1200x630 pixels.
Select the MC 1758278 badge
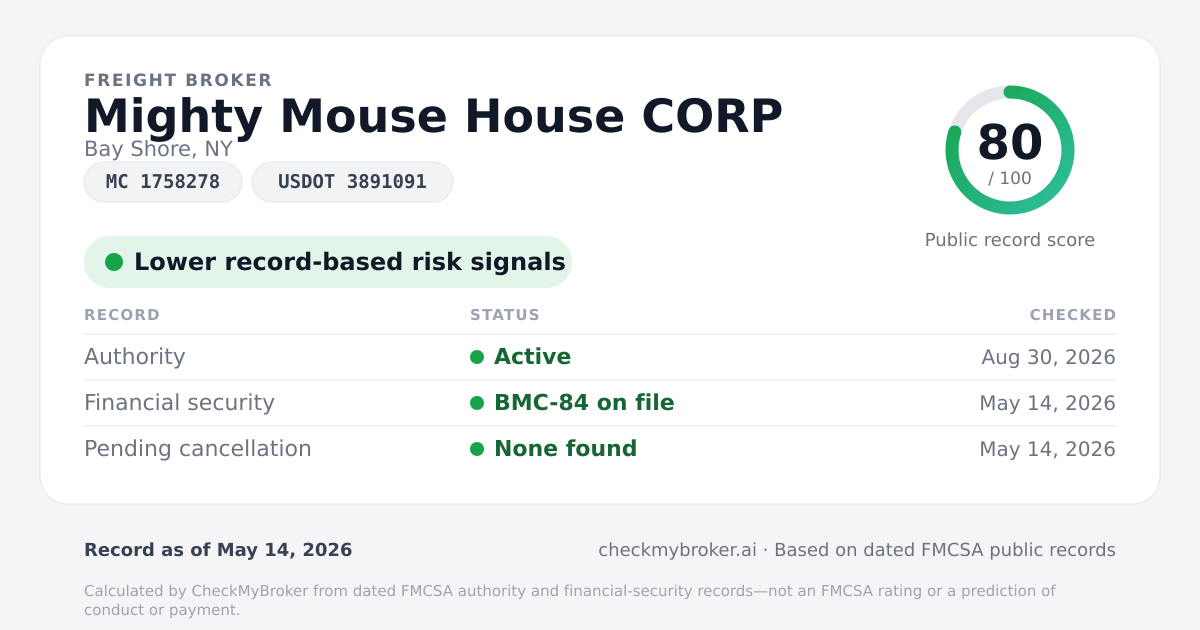[163, 182]
